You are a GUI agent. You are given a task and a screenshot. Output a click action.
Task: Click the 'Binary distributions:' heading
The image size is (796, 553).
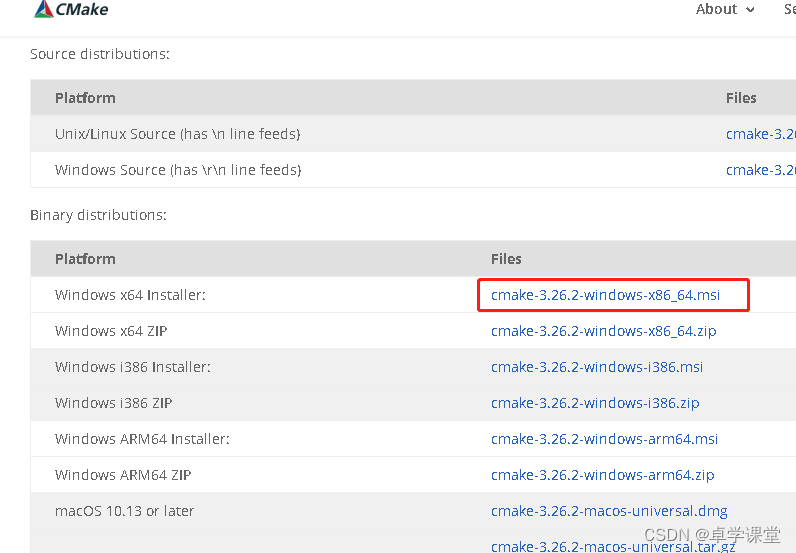(98, 215)
